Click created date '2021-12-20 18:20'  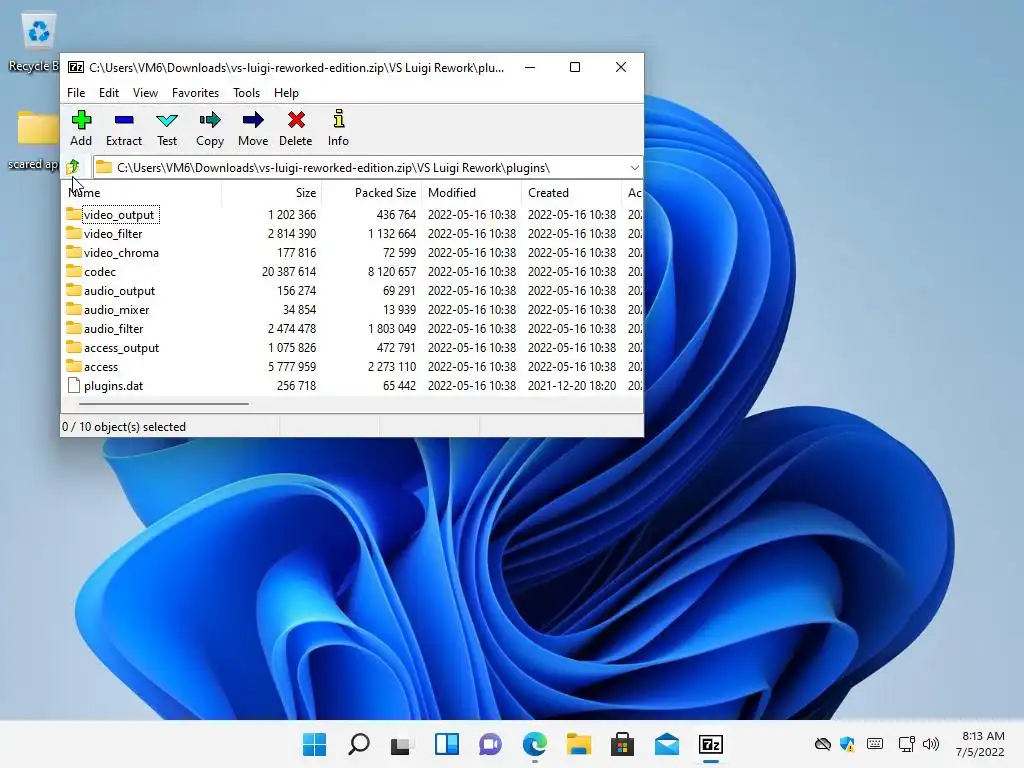(x=571, y=386)
